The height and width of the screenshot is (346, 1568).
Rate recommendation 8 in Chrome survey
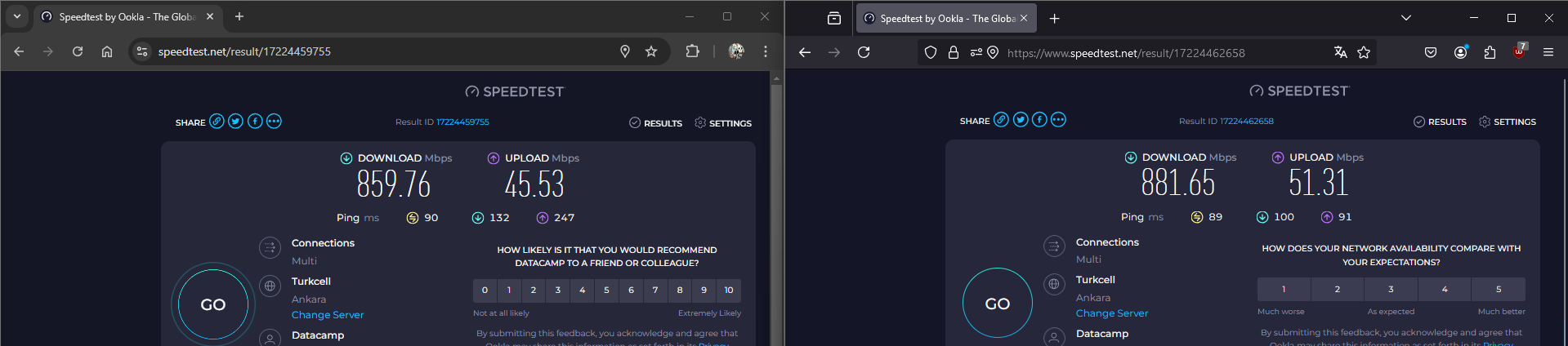click(680, 290)
